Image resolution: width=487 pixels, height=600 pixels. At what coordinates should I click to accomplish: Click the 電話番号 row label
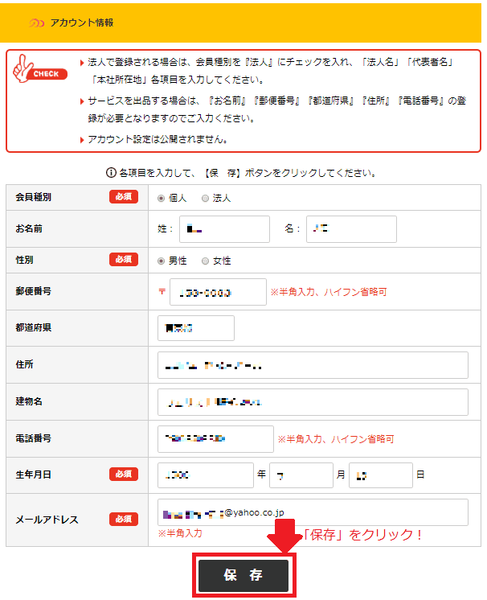33,438
